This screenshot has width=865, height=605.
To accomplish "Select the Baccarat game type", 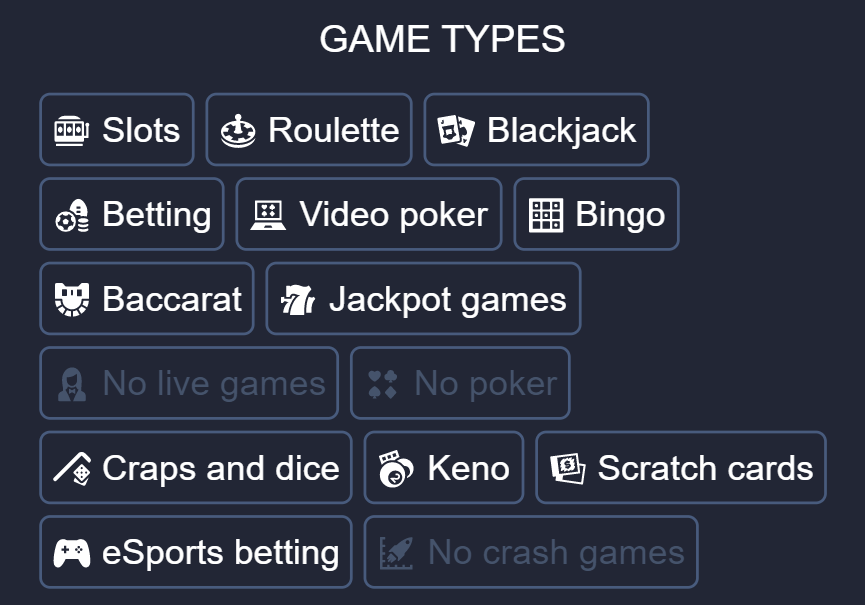I will (146, 297).
